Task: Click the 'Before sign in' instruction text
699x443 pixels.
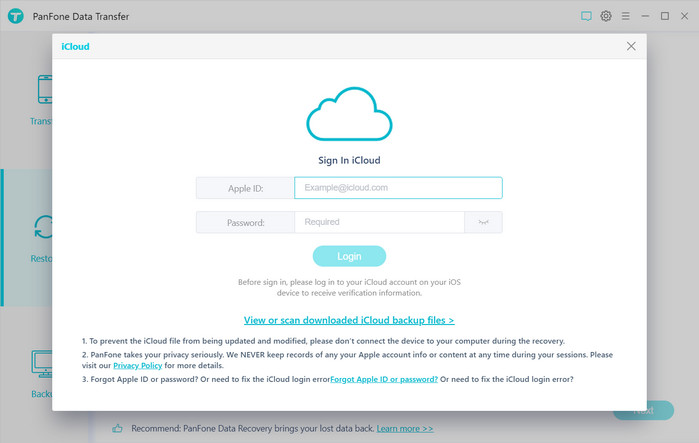Action: click(x=349, y=287)
